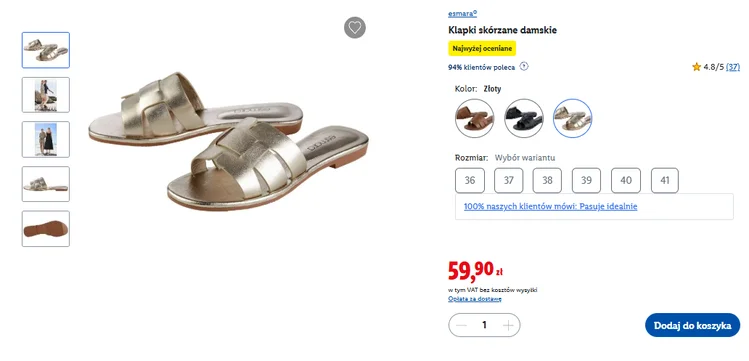Screen dimensions: 749x361
Task: Choose size 37
Action: click(x=509, y=180)
